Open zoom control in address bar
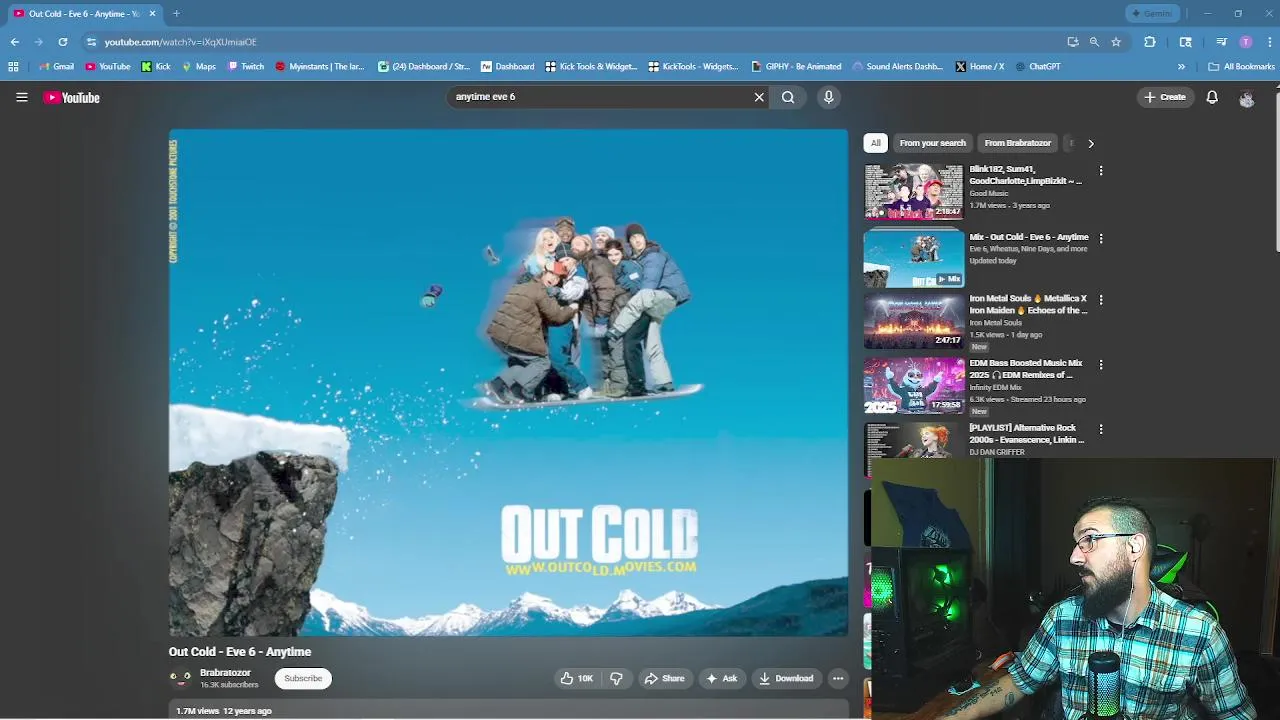 point(1094,42)
